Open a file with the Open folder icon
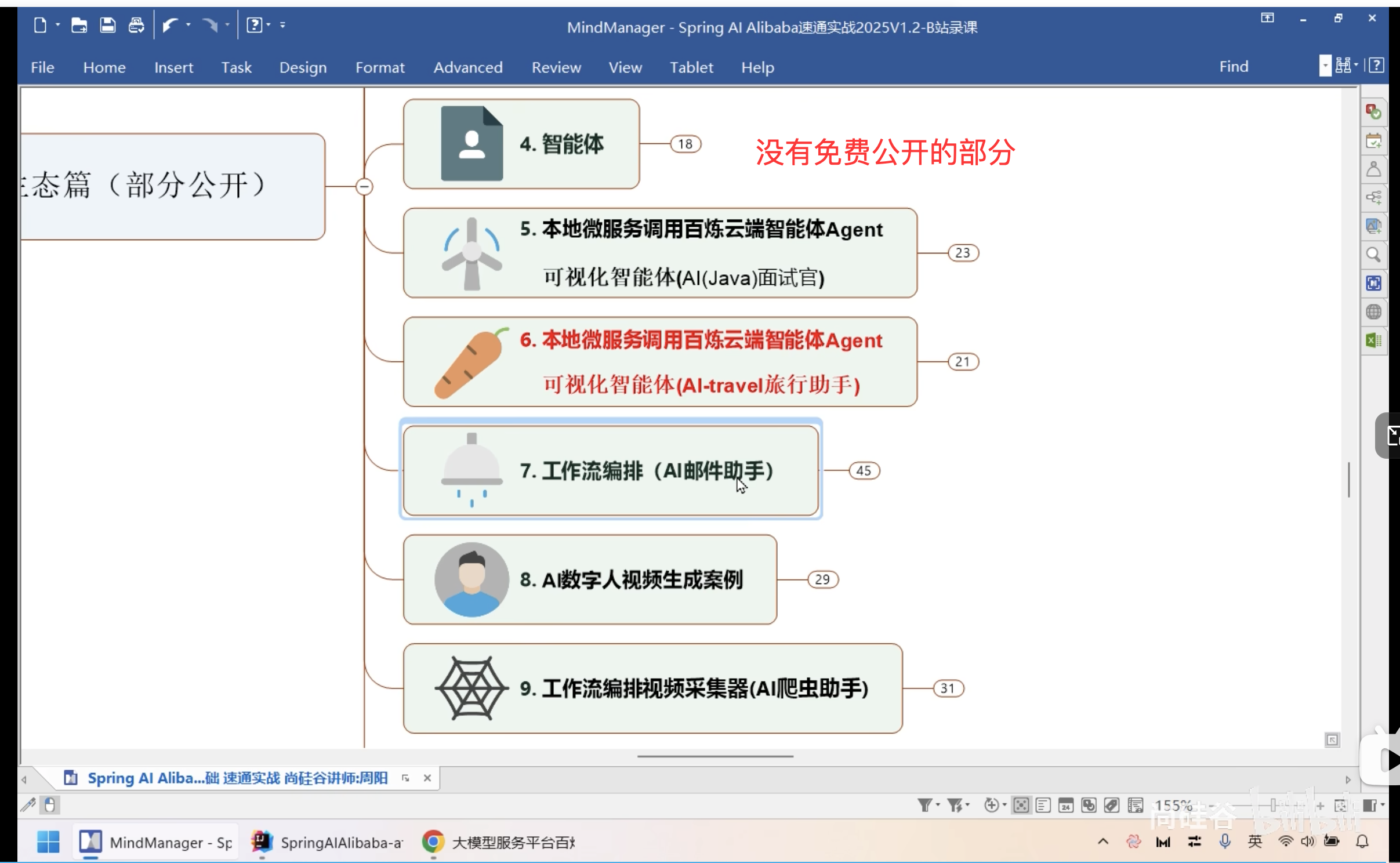 click(78, 24)
